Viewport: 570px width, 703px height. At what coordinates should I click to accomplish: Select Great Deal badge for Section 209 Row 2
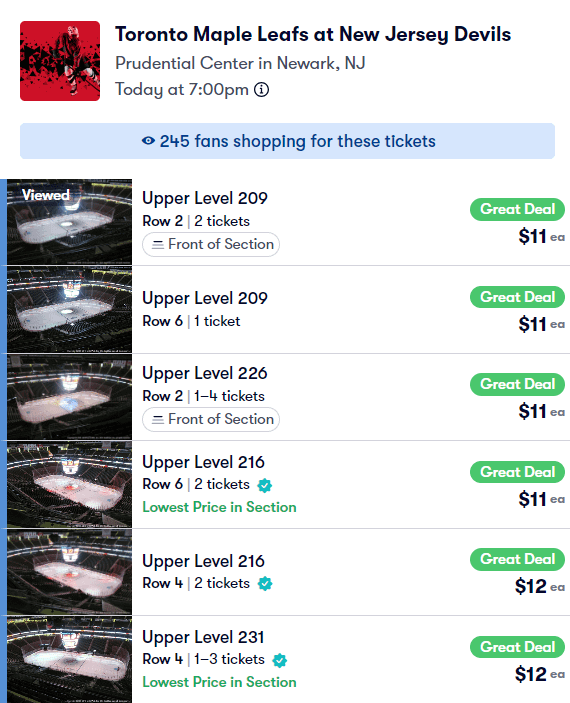point(517,209)
